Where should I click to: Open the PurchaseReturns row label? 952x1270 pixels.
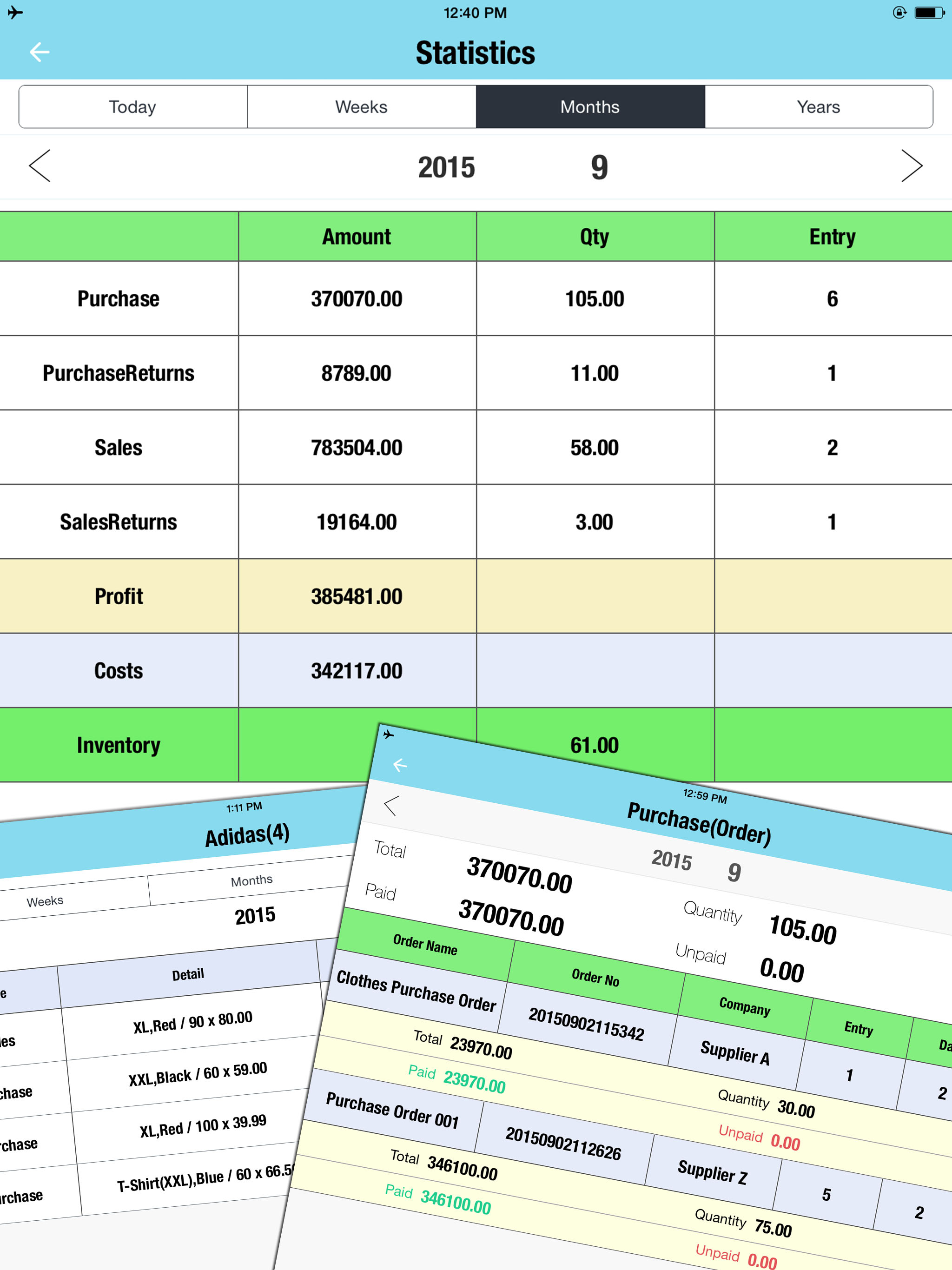119,373
